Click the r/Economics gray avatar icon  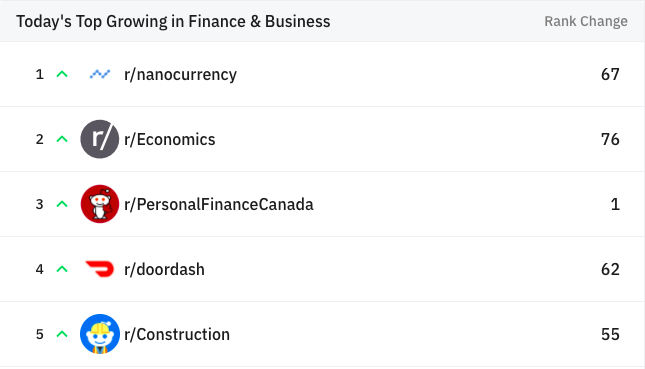[x=100, y=139]
